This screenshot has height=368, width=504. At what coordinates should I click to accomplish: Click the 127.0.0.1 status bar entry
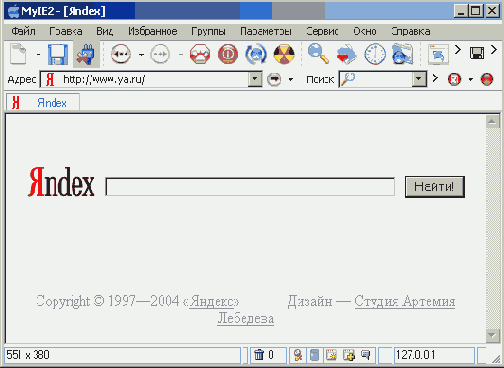tap(434, 355)
